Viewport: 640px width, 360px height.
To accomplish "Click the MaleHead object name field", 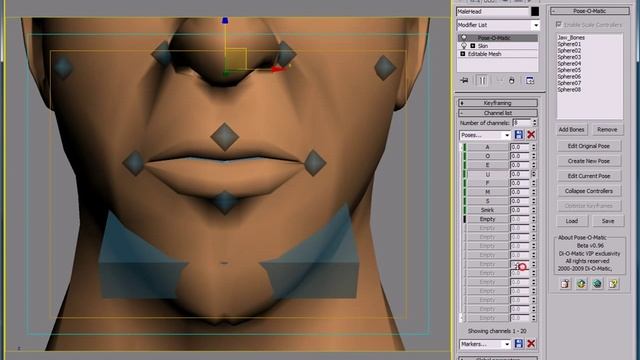I will [492, 12].
